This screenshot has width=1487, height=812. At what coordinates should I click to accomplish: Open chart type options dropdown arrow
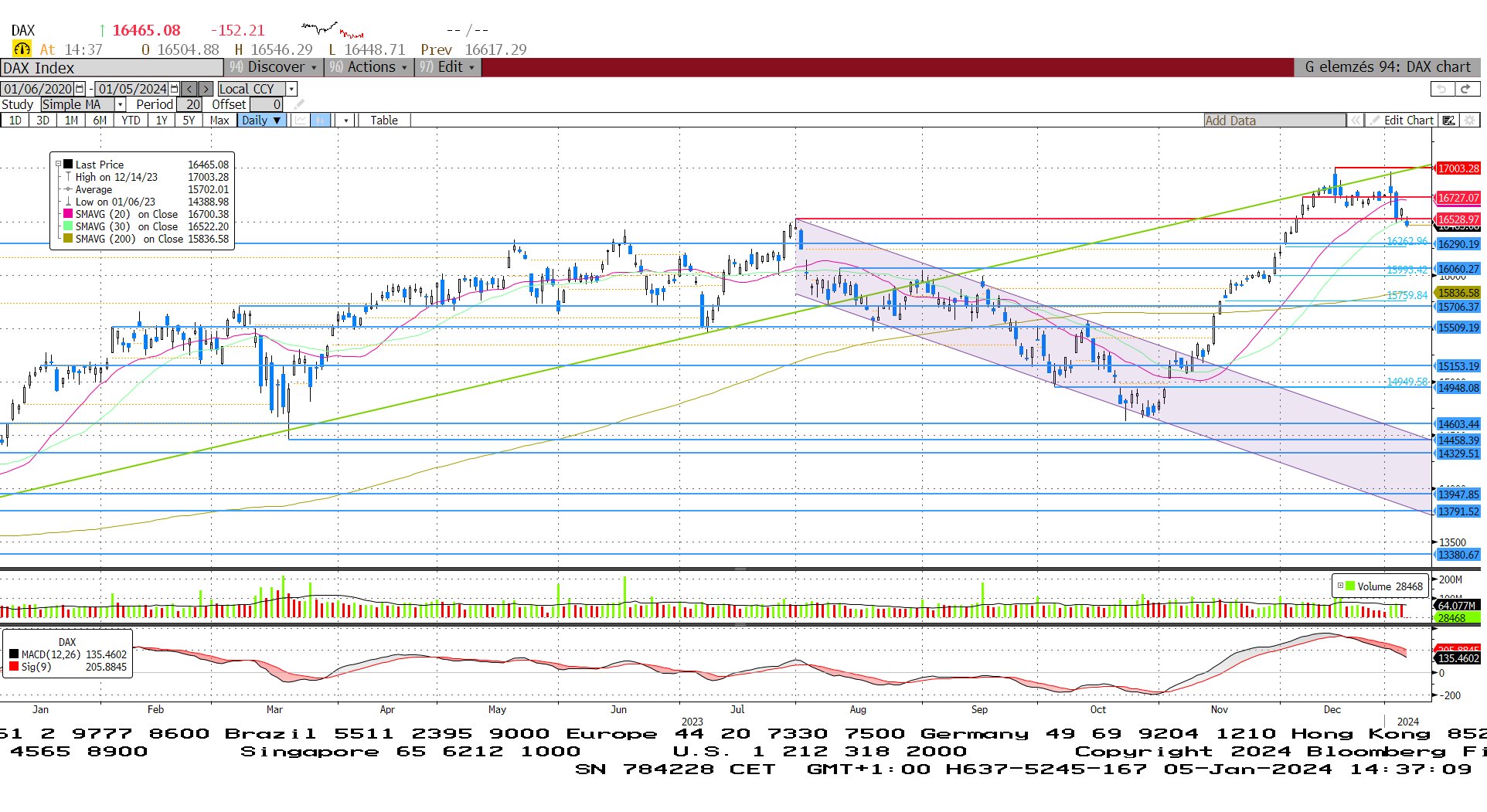pyautogui.click(x=346, y=120)
